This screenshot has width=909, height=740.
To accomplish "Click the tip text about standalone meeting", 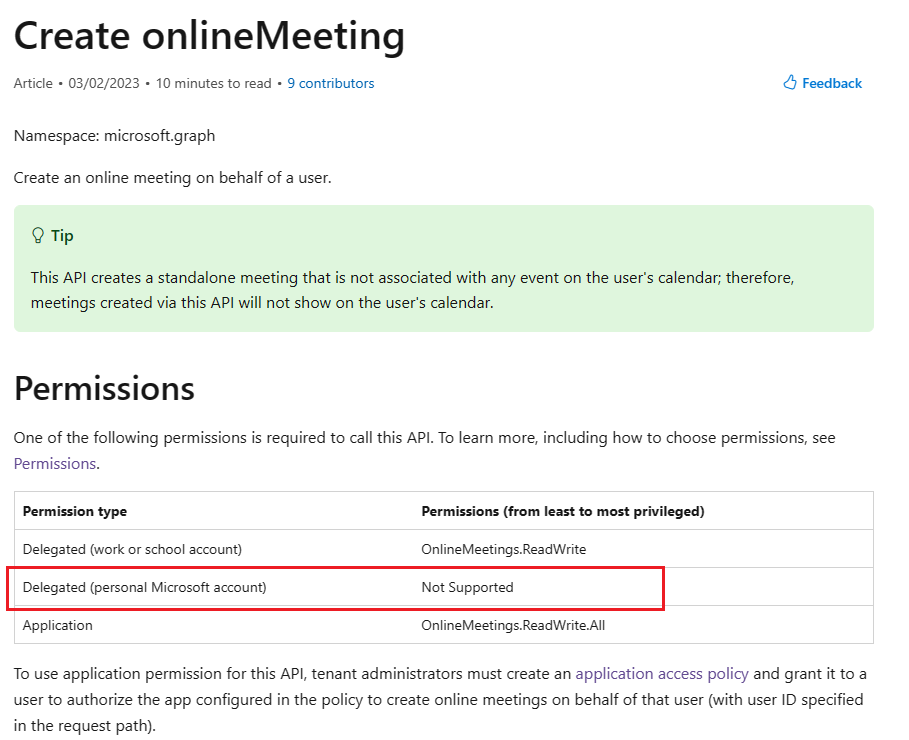I will point(412,290).
